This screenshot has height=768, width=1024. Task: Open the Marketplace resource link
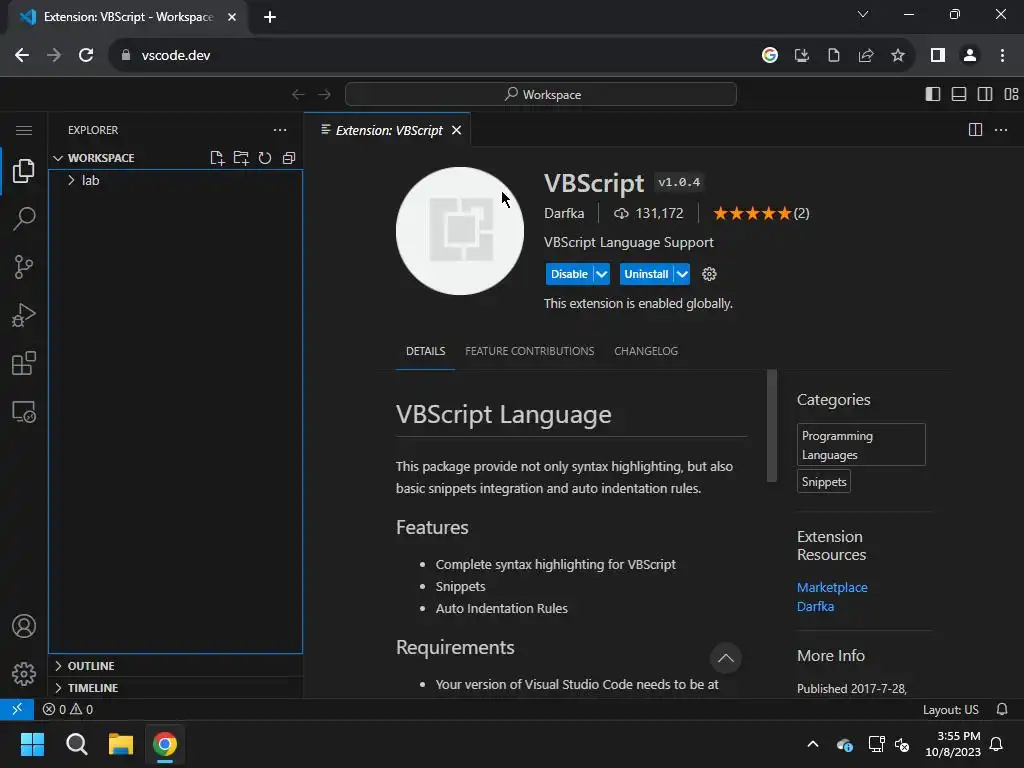tap(832, 587)
